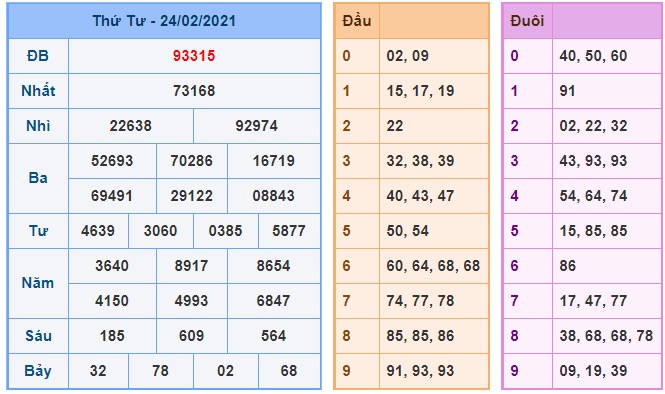
Task: Select Đầu table entry '74, 77, 78'
Action: (420, 301)
